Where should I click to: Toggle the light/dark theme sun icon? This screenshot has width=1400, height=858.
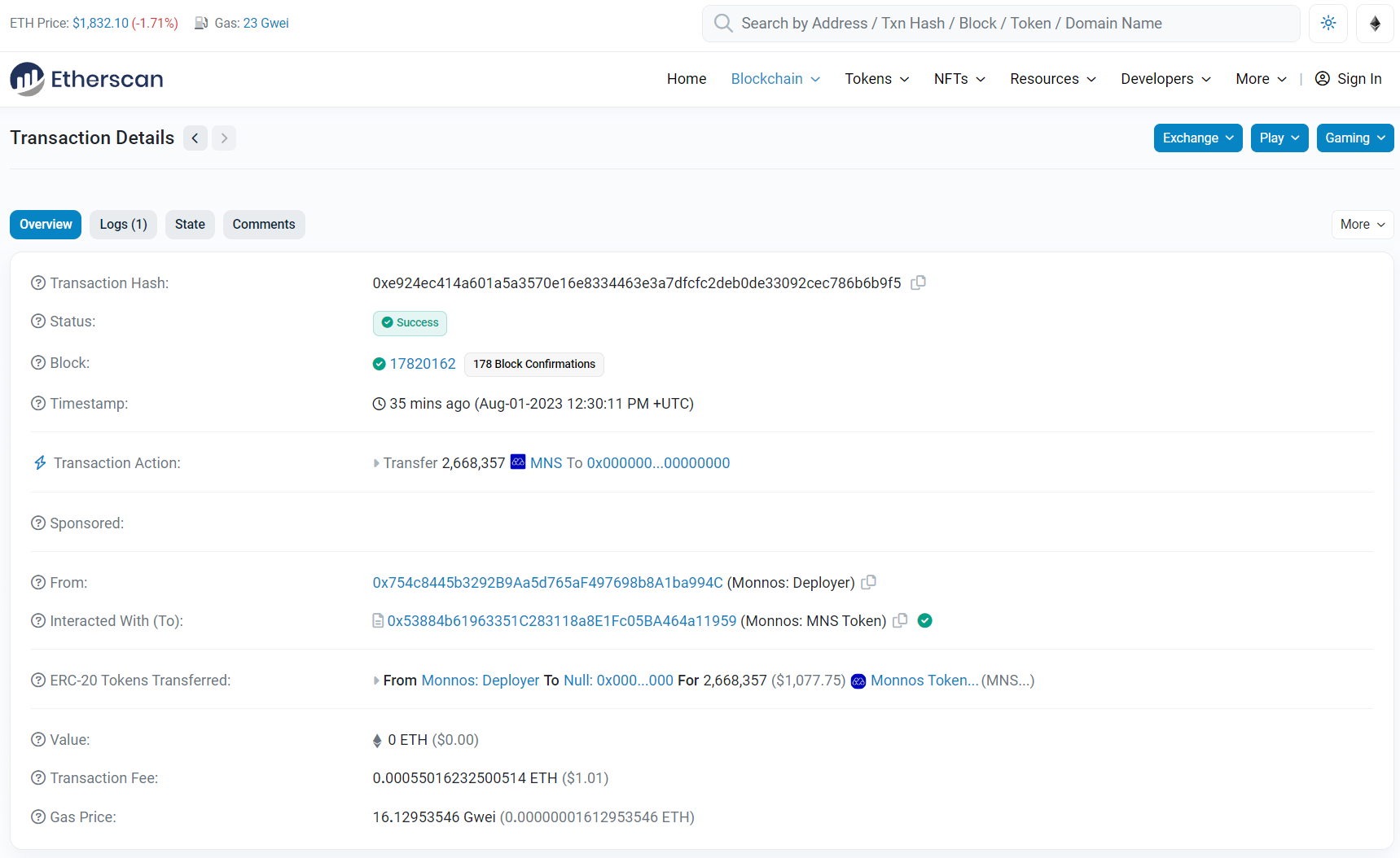click(x=1328, y=24)
